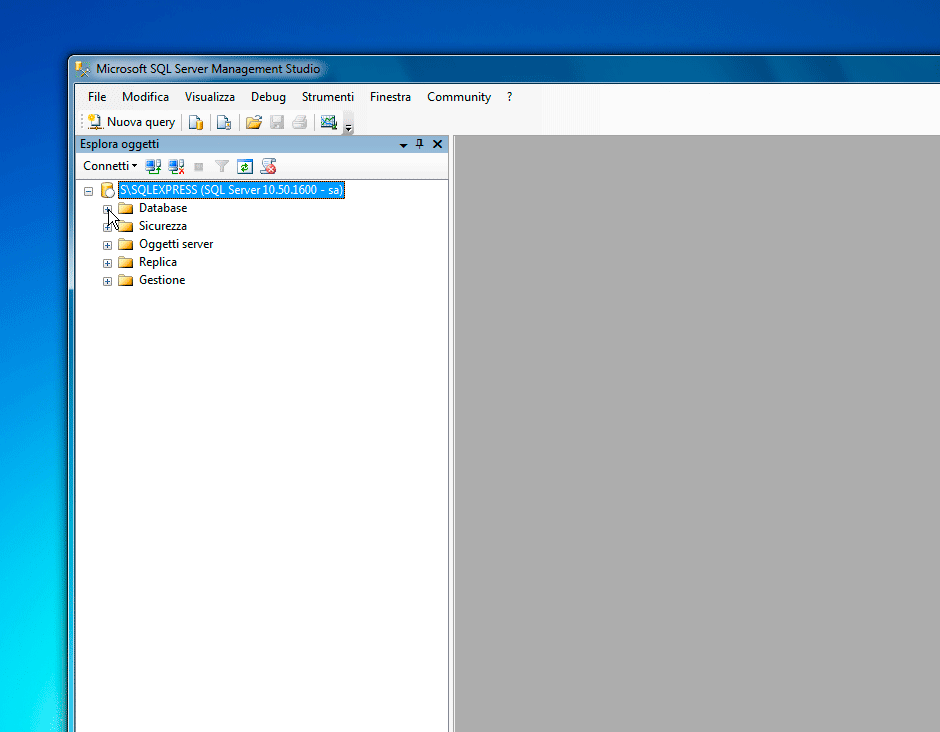
Task: Expand the Replica folder node
Action: tap(107, 263)
